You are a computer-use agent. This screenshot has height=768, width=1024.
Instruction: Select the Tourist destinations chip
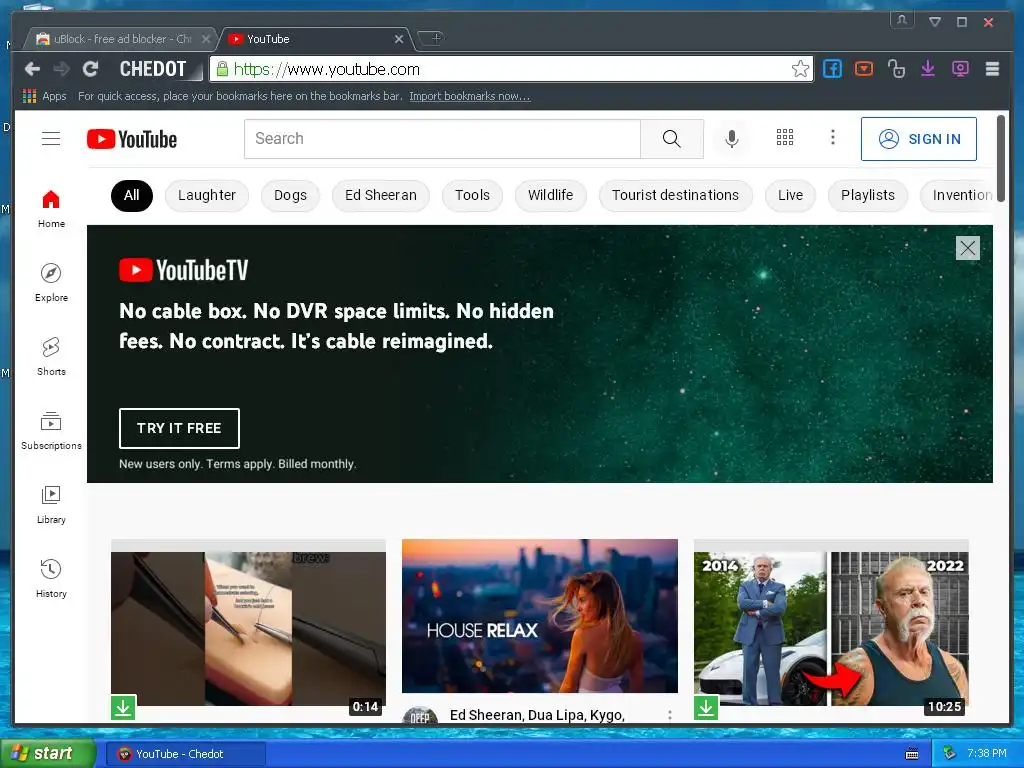click(x=675, y=195)
